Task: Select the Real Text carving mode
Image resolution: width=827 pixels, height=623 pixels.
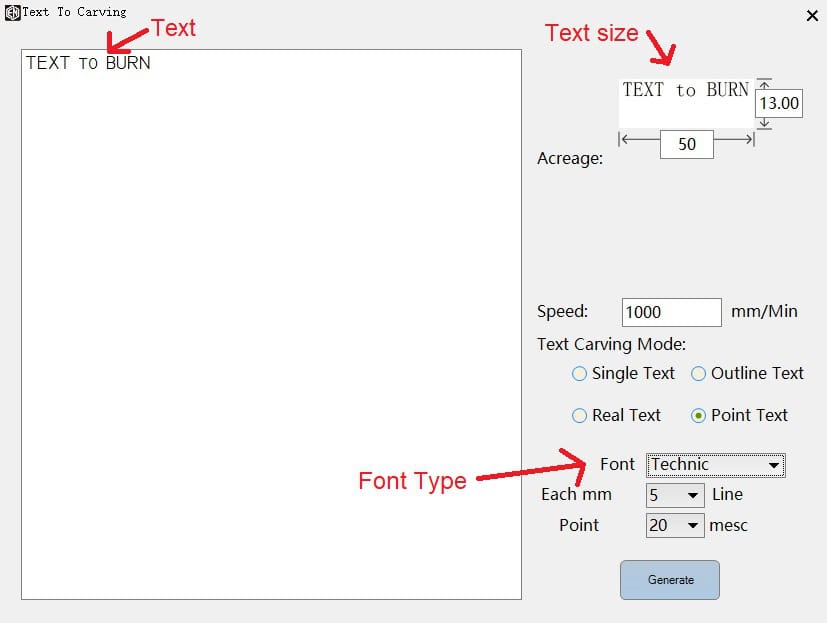Action: click(x=616, y=416)
